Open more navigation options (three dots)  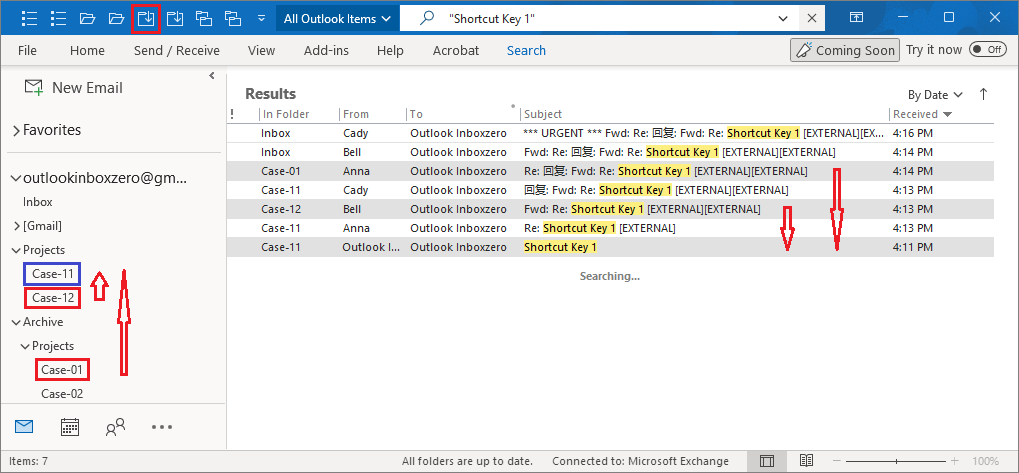coord(162,427)
